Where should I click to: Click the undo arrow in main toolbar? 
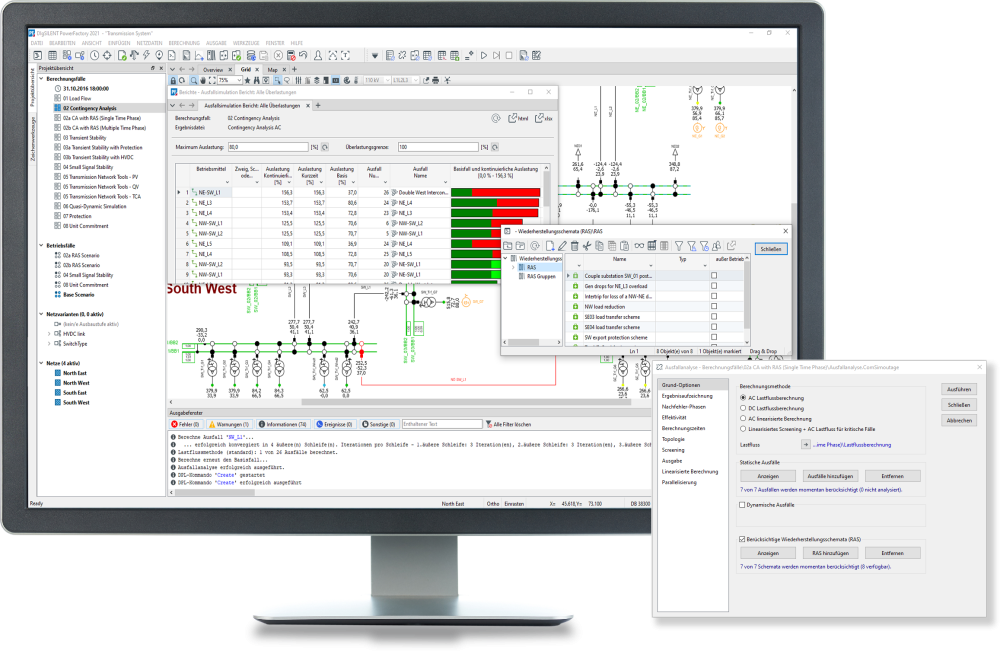[303, 55]
